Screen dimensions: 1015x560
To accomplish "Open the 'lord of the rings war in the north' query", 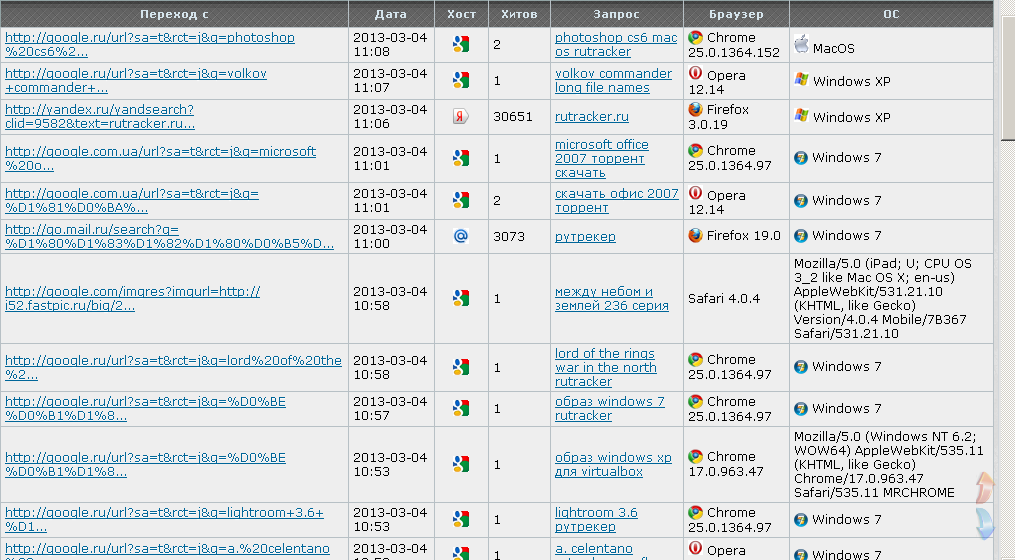I will [x=605, y=367].
